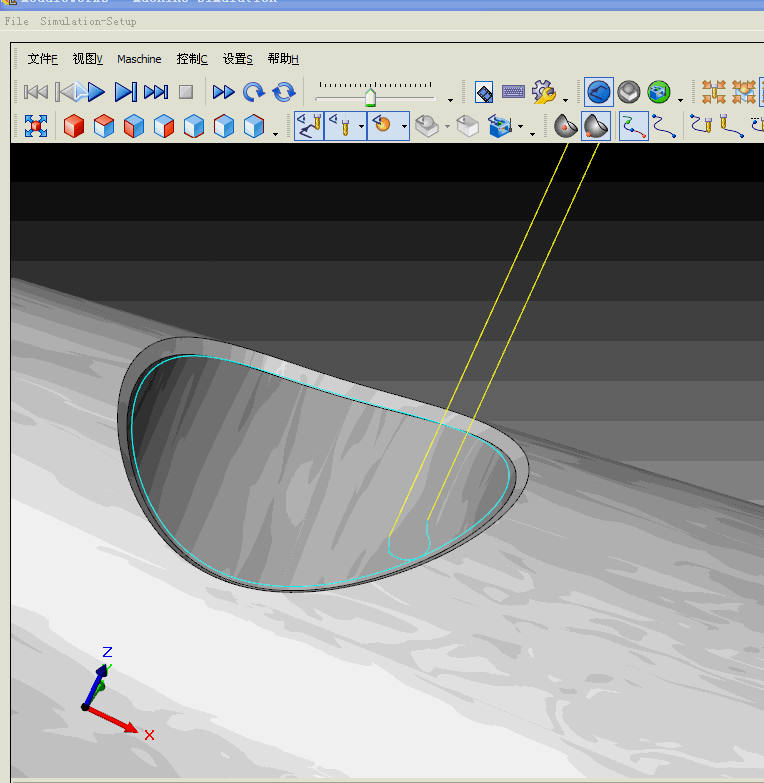Expand arrow beside blue machine box icon
Image resolution: width=764 pixels, height=783 pixels.
point(520,126)
